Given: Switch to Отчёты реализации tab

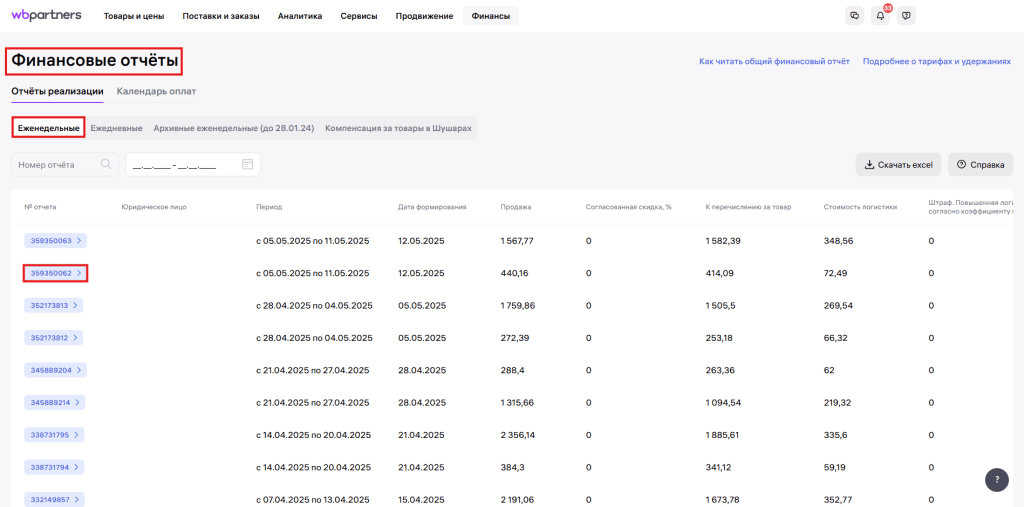Looking at the screenshot, I should (x=57, y=91).
